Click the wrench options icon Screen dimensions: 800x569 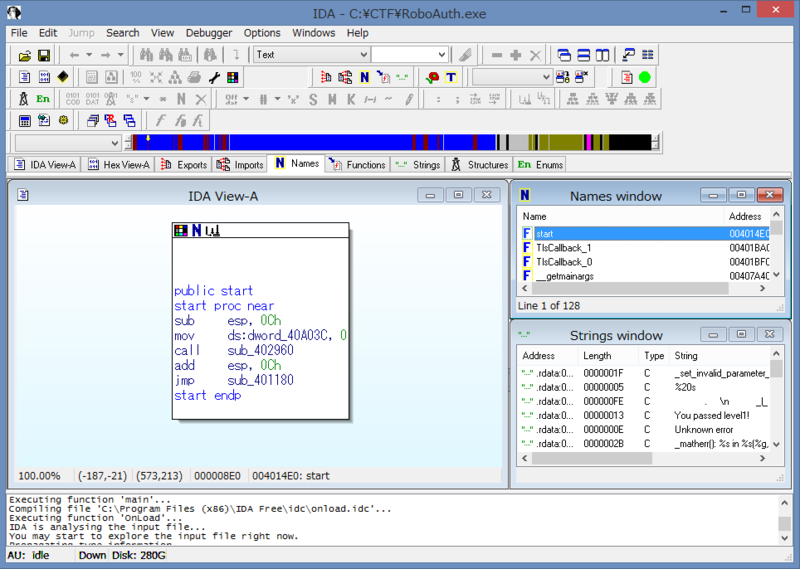[214, 78]
